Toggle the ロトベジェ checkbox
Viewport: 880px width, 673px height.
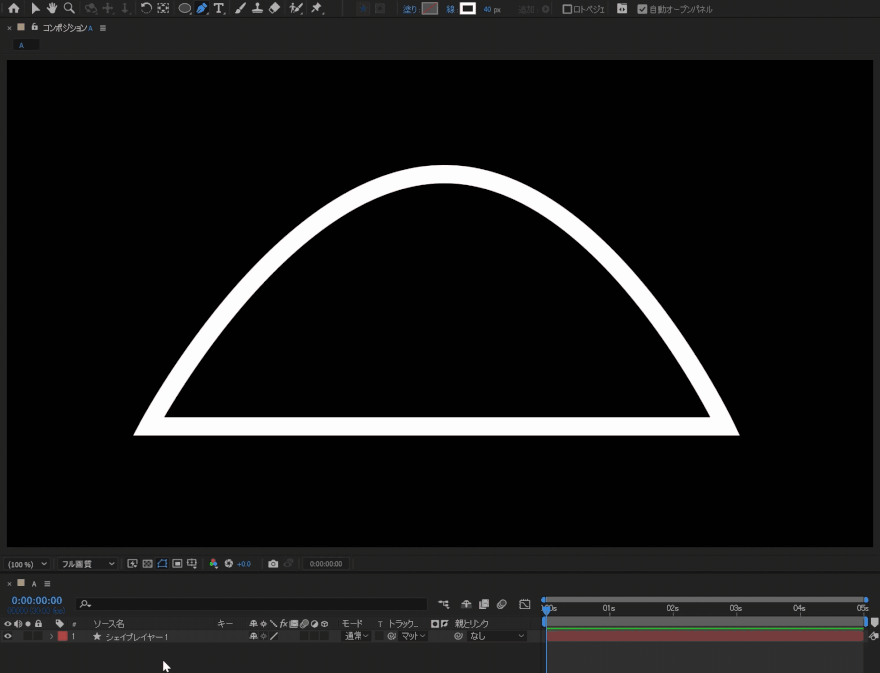(x=567, y=9)
